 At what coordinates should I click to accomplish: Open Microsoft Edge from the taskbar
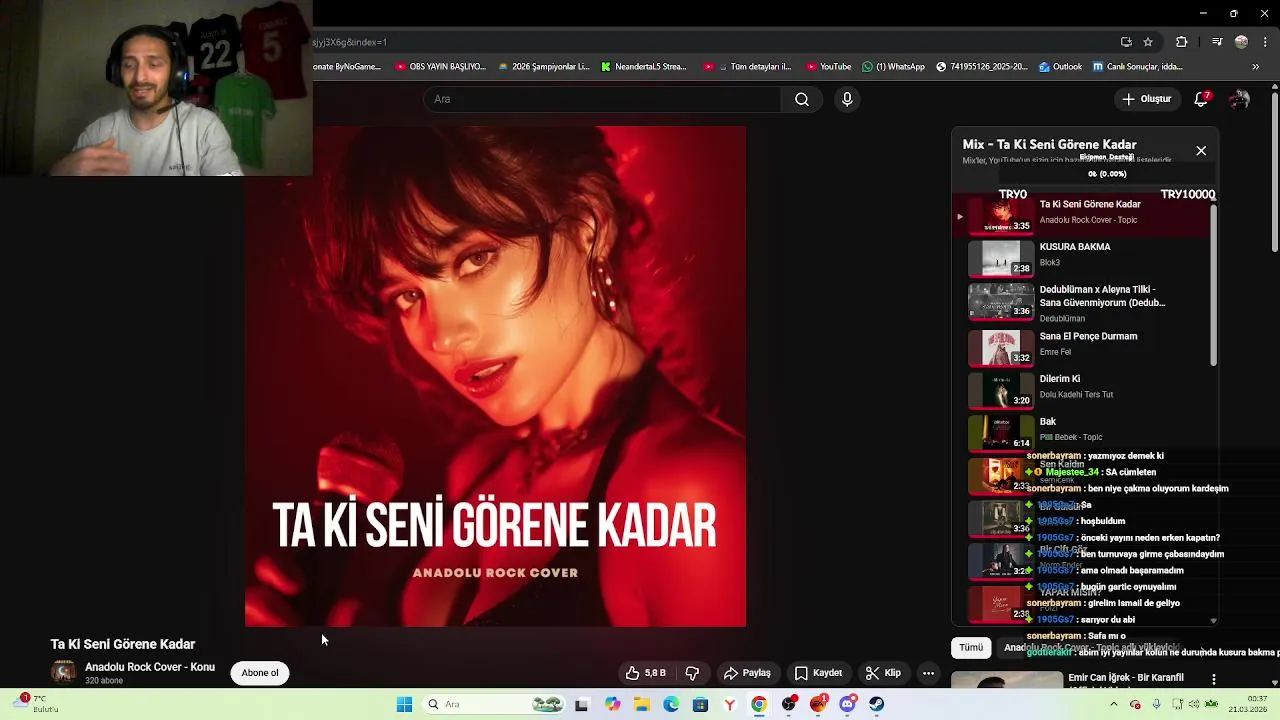[x=671, y=704]
